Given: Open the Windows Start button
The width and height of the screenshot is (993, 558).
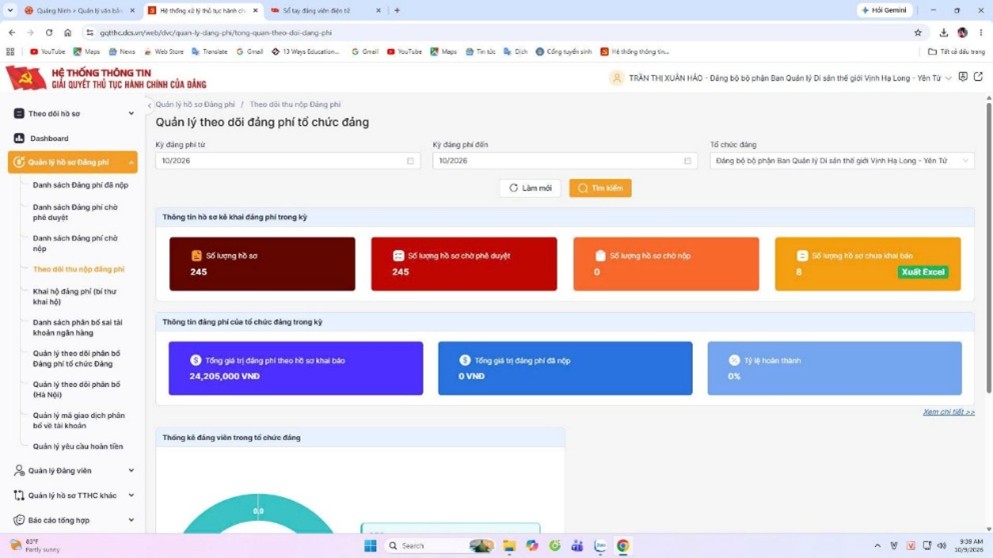Looking at the screenshot, I should click(370, 545).
